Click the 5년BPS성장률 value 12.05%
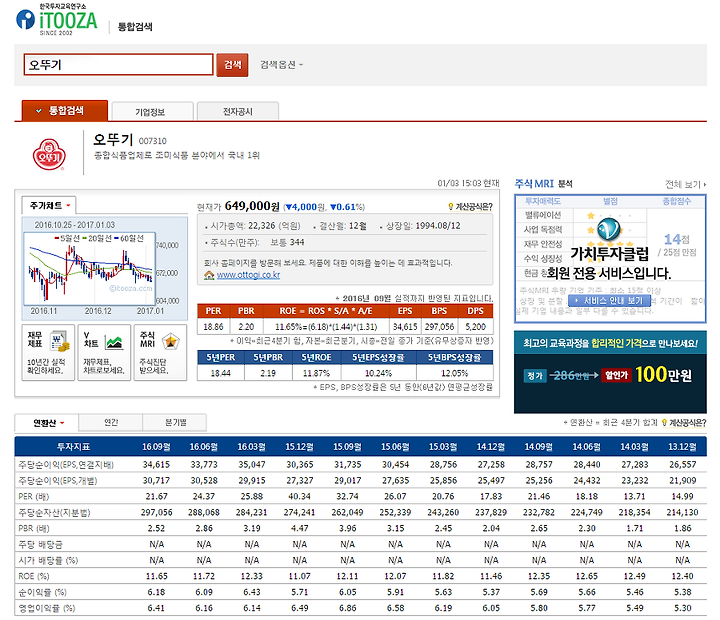The width and height of the screenshot is (720, 620). [x=455, y=373]
